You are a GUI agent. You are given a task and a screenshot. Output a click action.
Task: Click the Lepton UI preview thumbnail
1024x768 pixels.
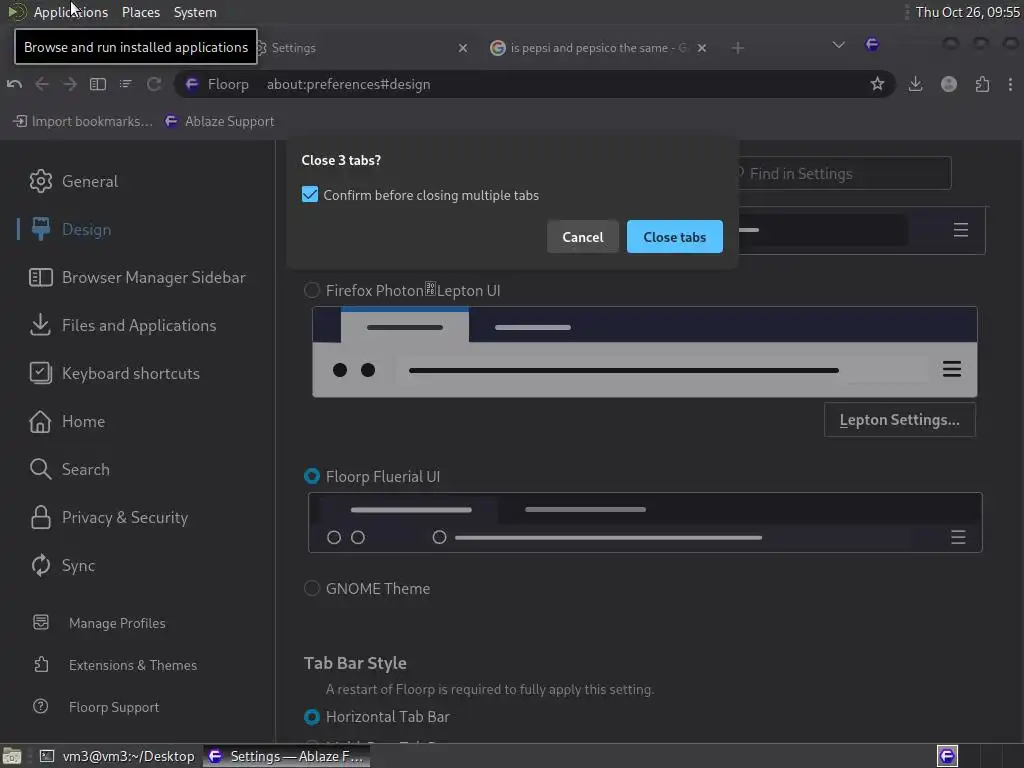pos(645,352)
